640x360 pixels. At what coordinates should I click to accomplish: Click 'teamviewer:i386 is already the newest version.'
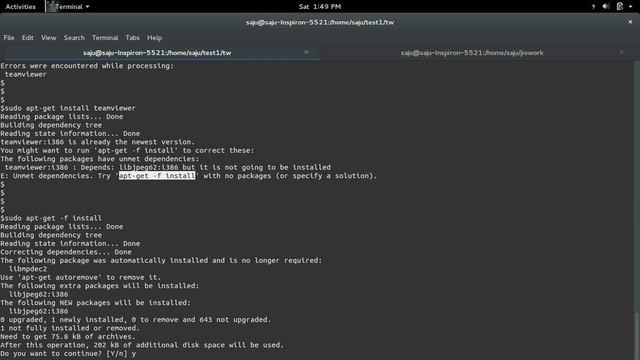pyautogui.click(x=98, y=142)
